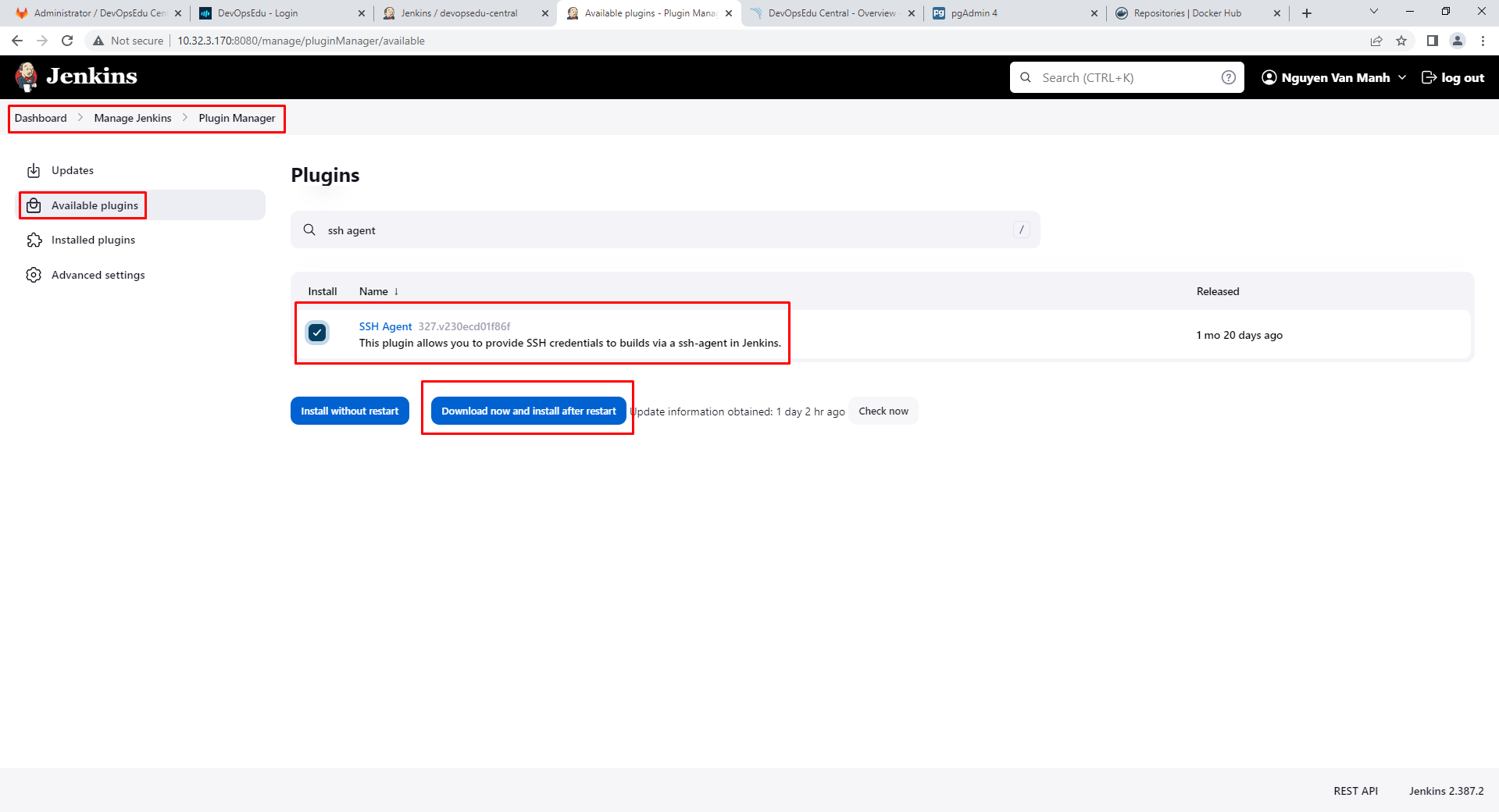
Task: Open Updates section in sidebar
Action: point(72,170)
